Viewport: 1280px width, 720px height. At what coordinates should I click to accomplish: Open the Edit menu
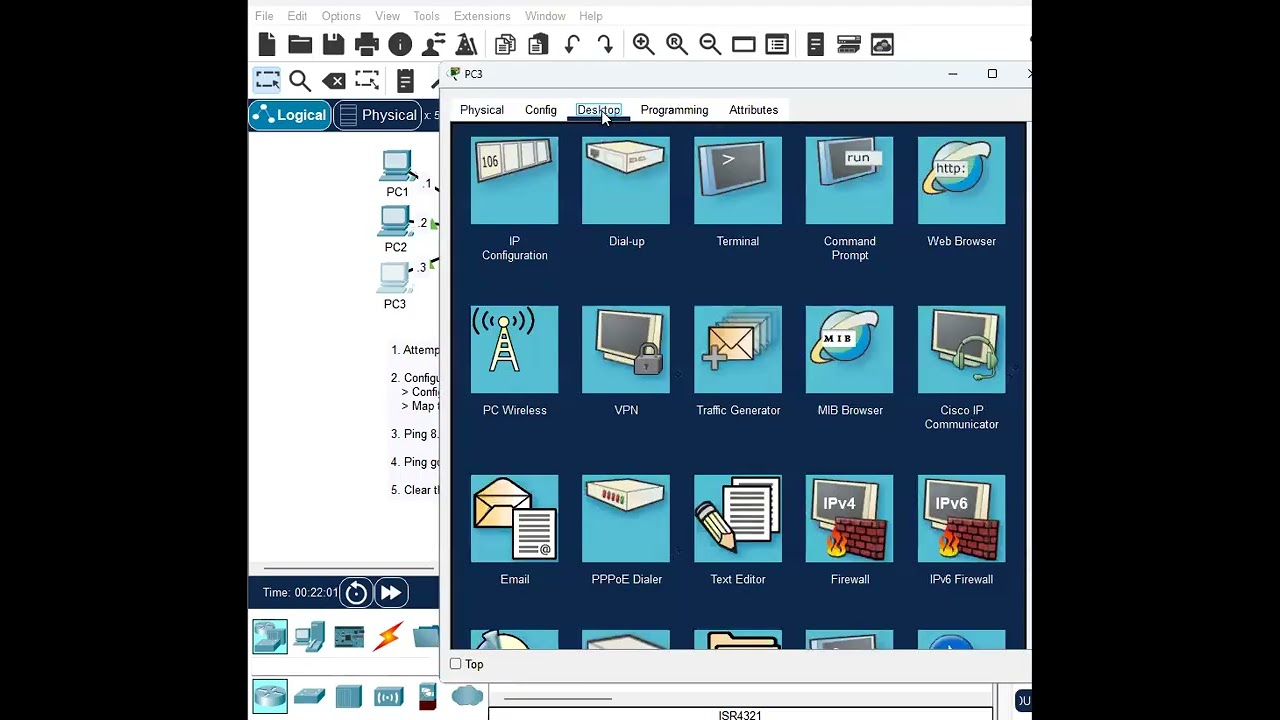297,16
